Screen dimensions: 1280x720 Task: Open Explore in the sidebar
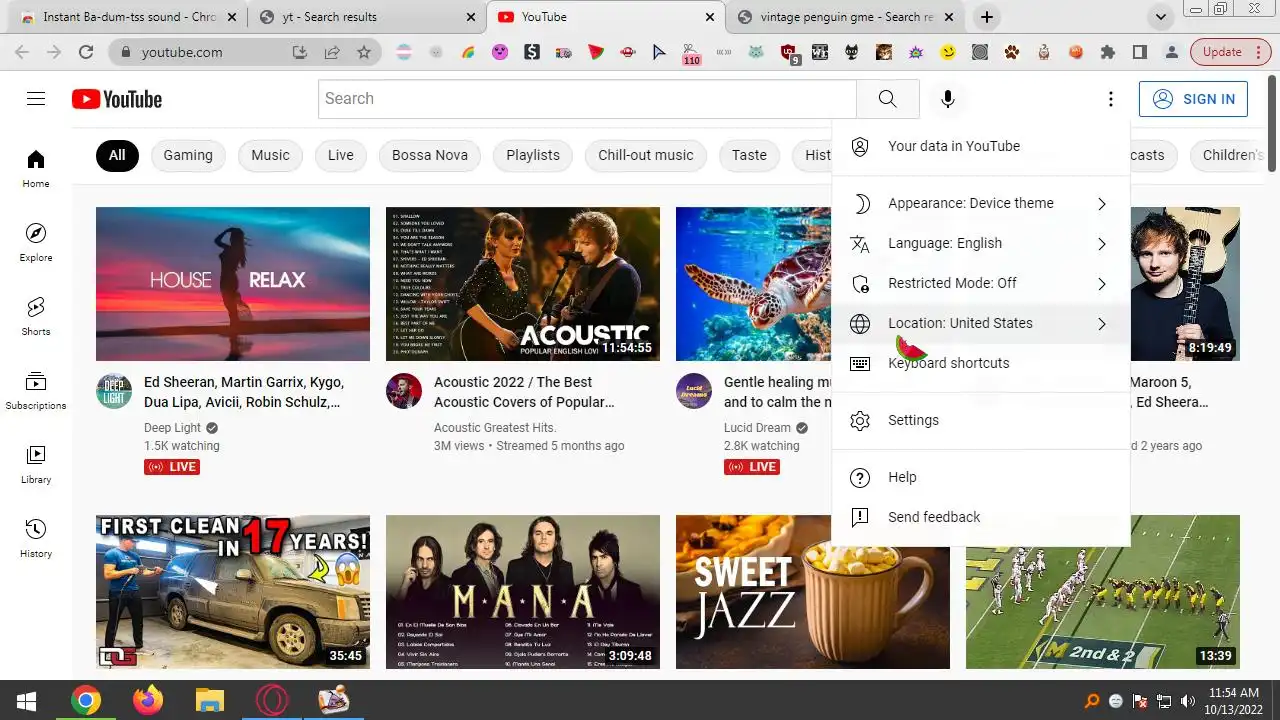coord(36,243)
